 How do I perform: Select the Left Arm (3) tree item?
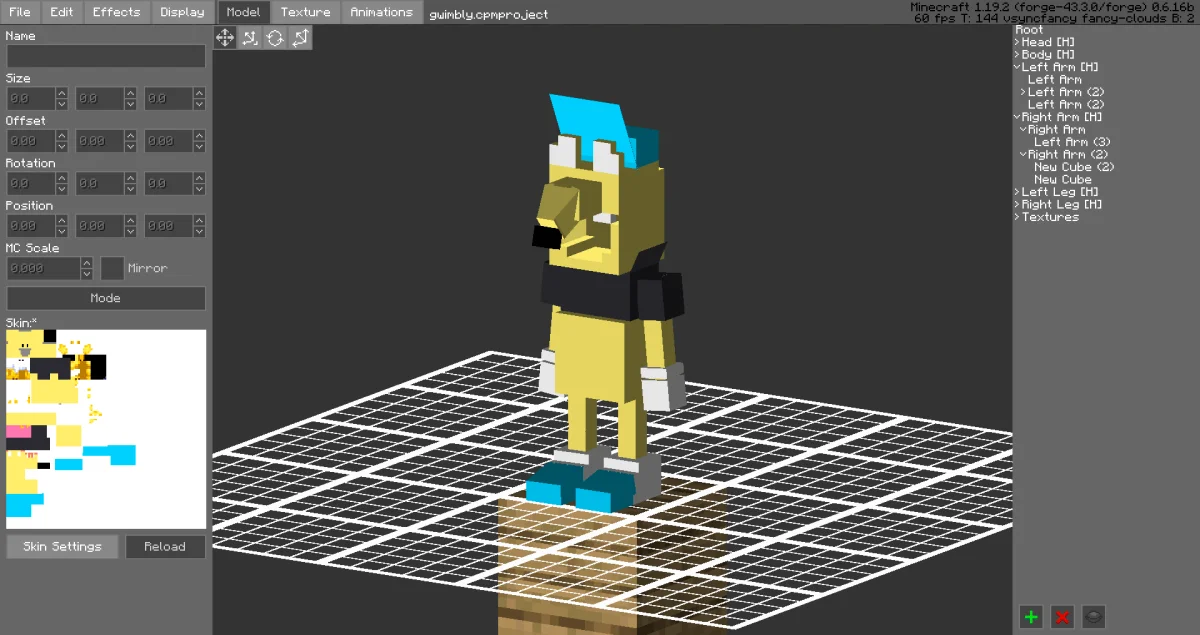pos(1072,142)
